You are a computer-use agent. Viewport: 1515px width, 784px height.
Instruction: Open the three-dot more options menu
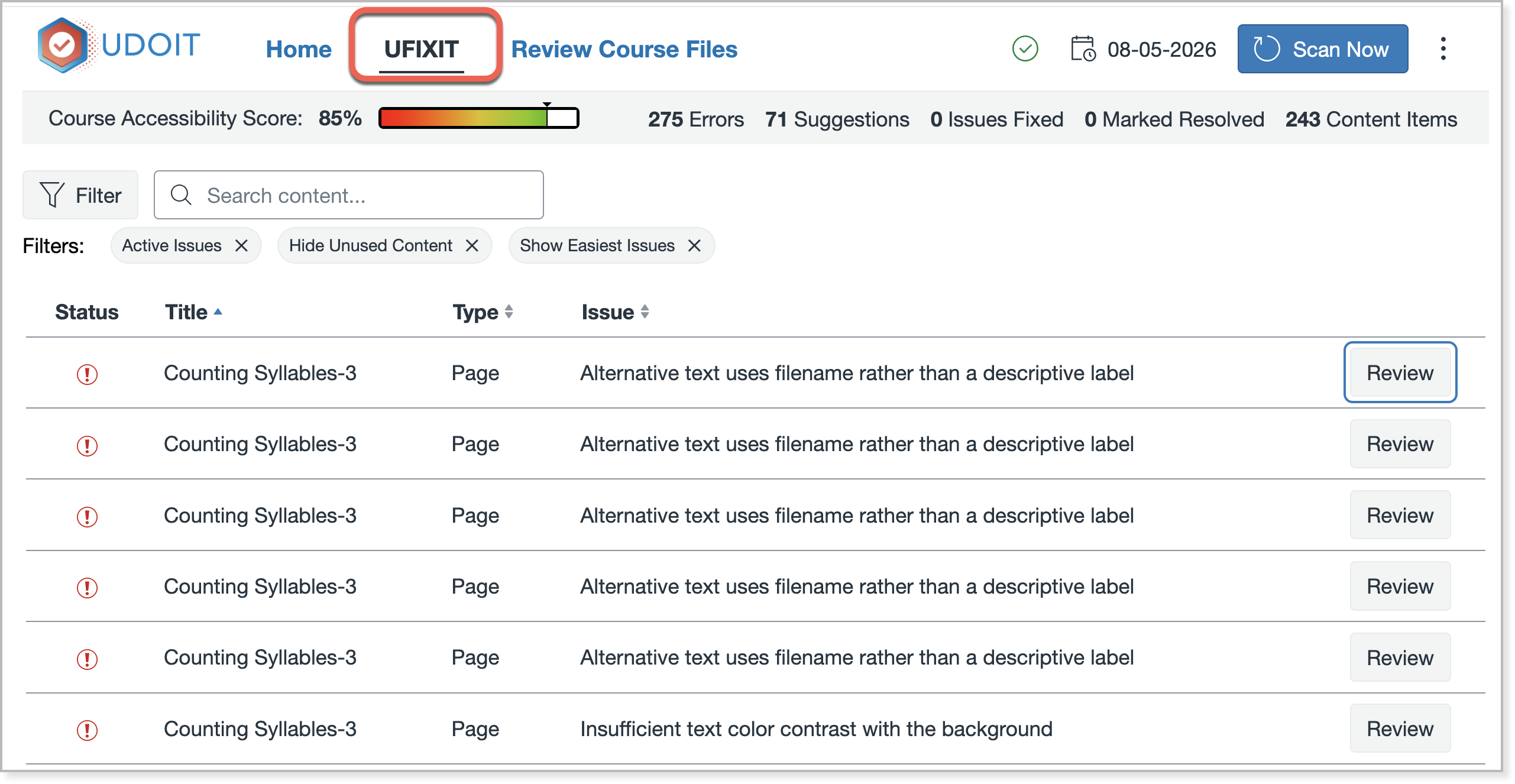click(1443, 48)
